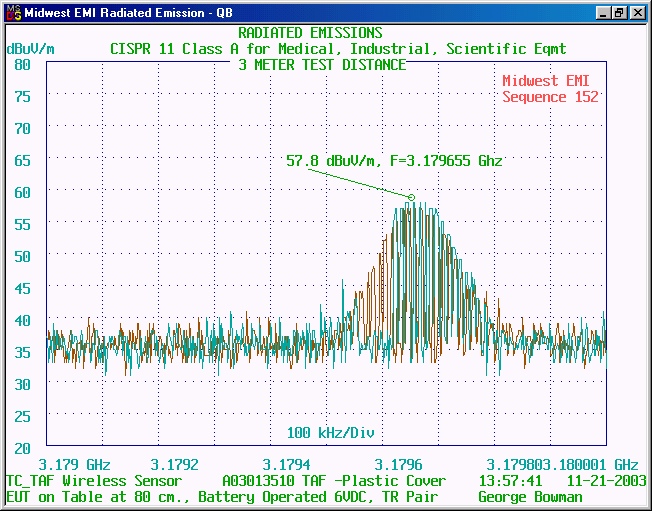Restore the window using the title bar button
Image resolution: width=652 pixels, height=511 pixels.
(619, 13)
